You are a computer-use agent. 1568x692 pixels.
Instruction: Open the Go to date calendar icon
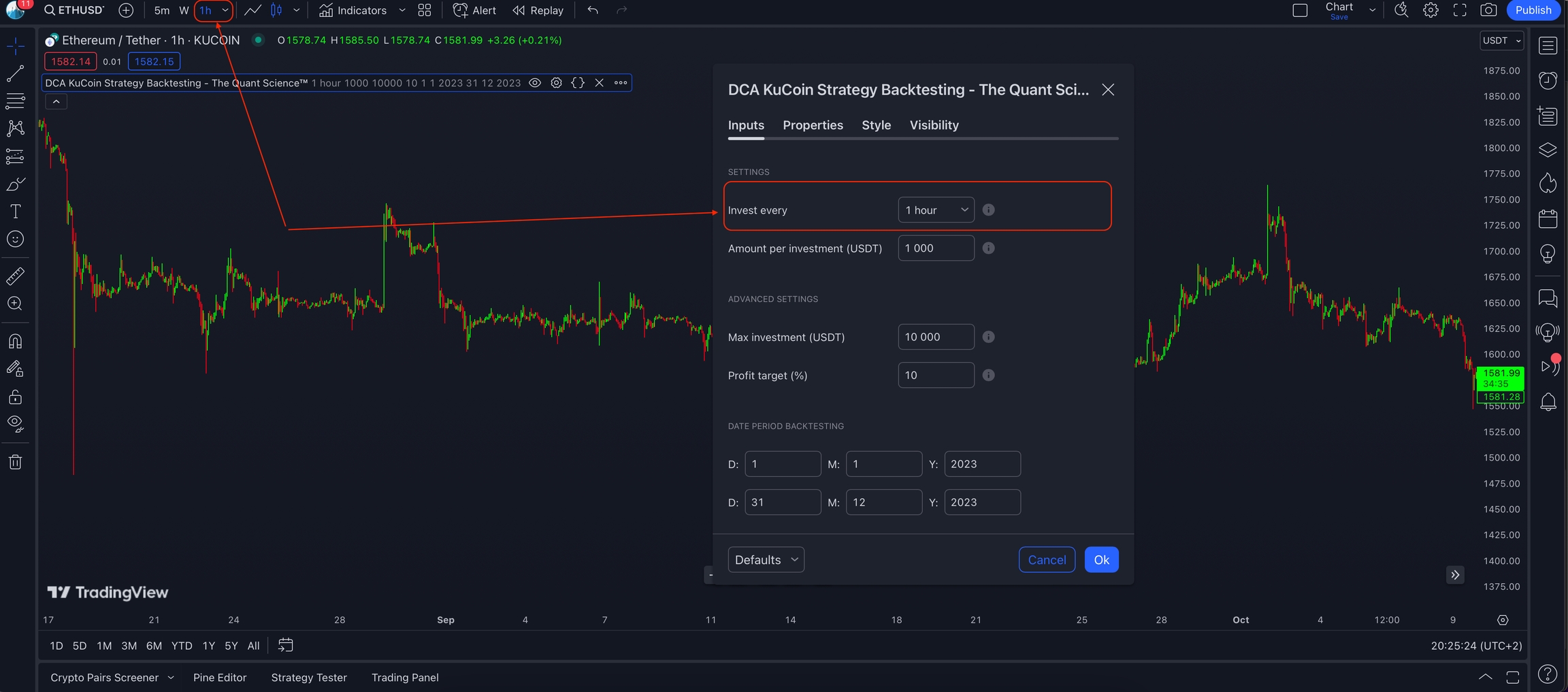tap(286, 645)
